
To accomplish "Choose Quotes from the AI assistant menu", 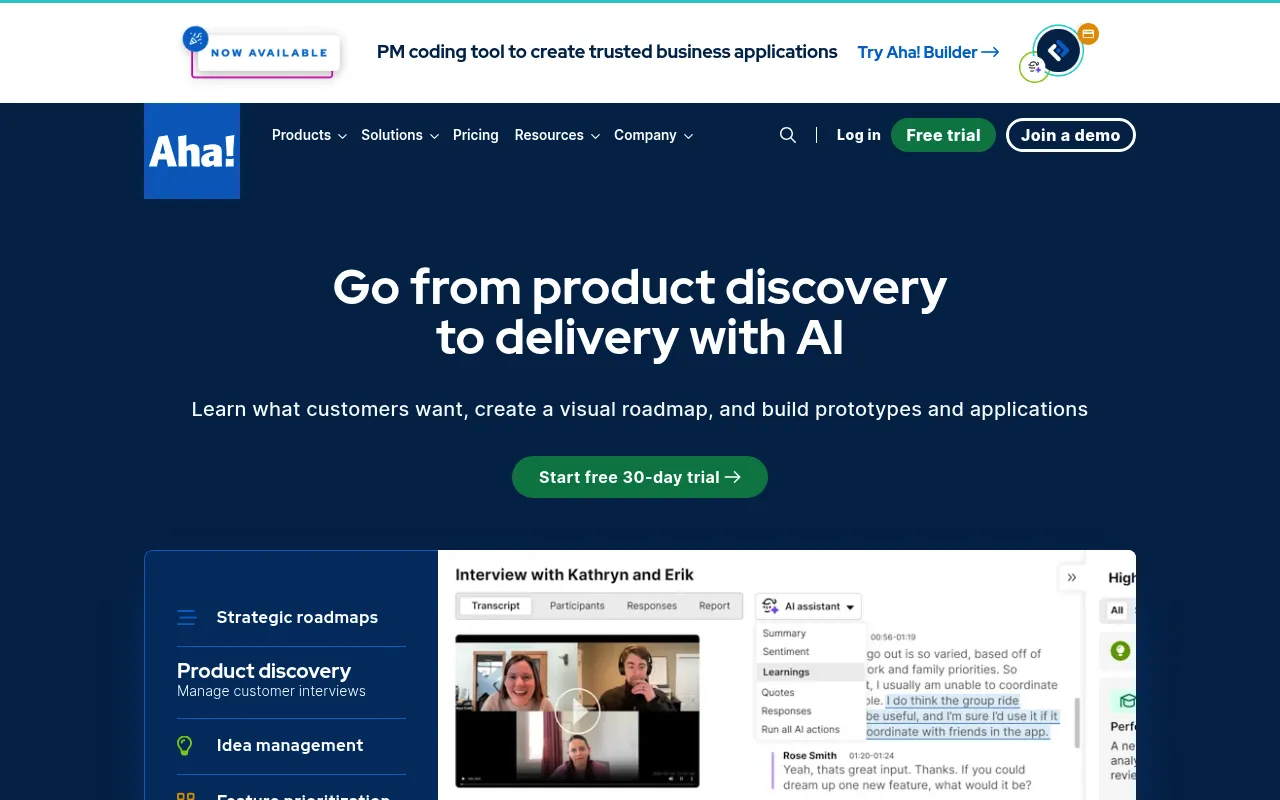I will click(778, 692).
